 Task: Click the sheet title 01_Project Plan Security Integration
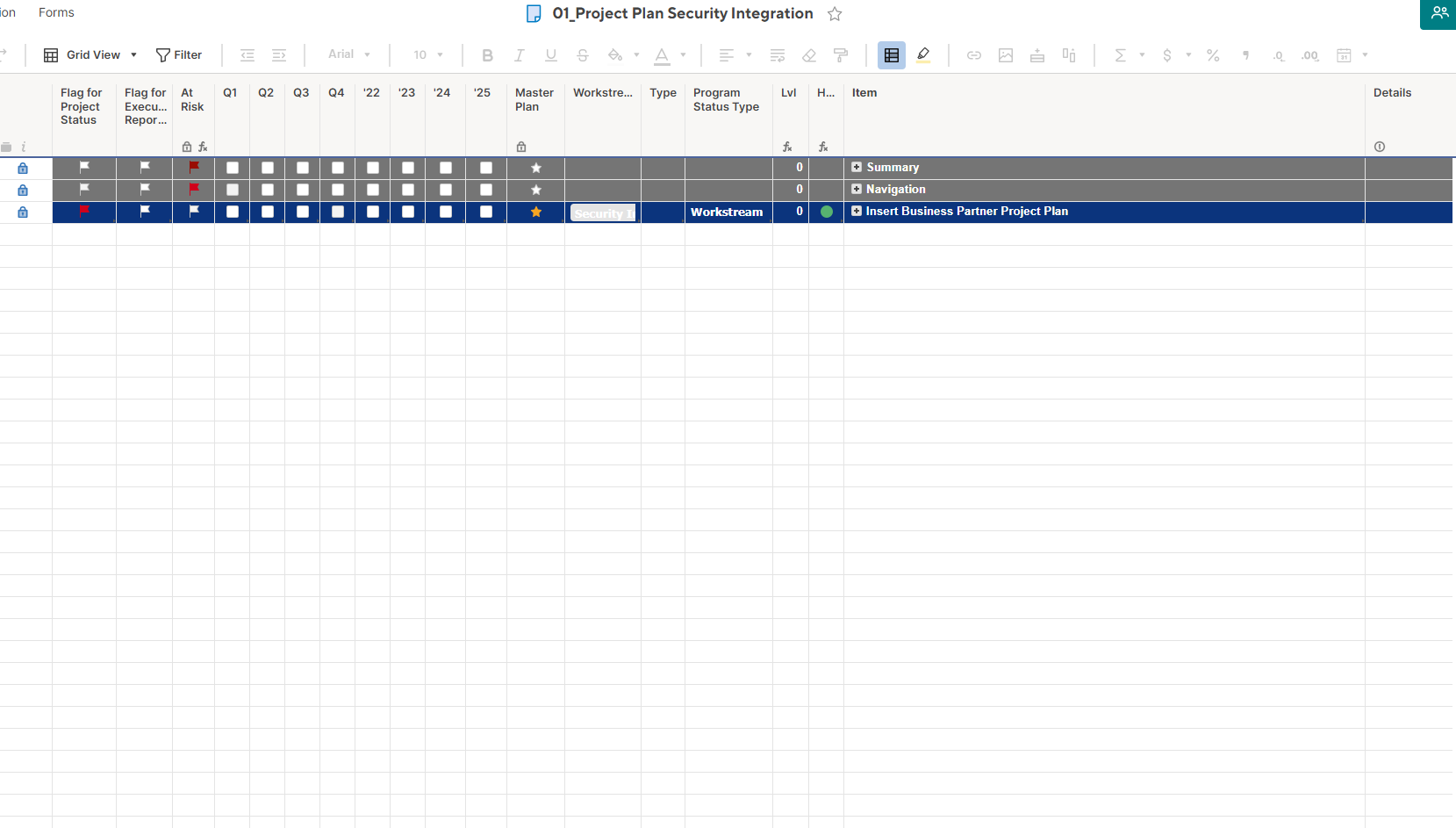[683, 13]
